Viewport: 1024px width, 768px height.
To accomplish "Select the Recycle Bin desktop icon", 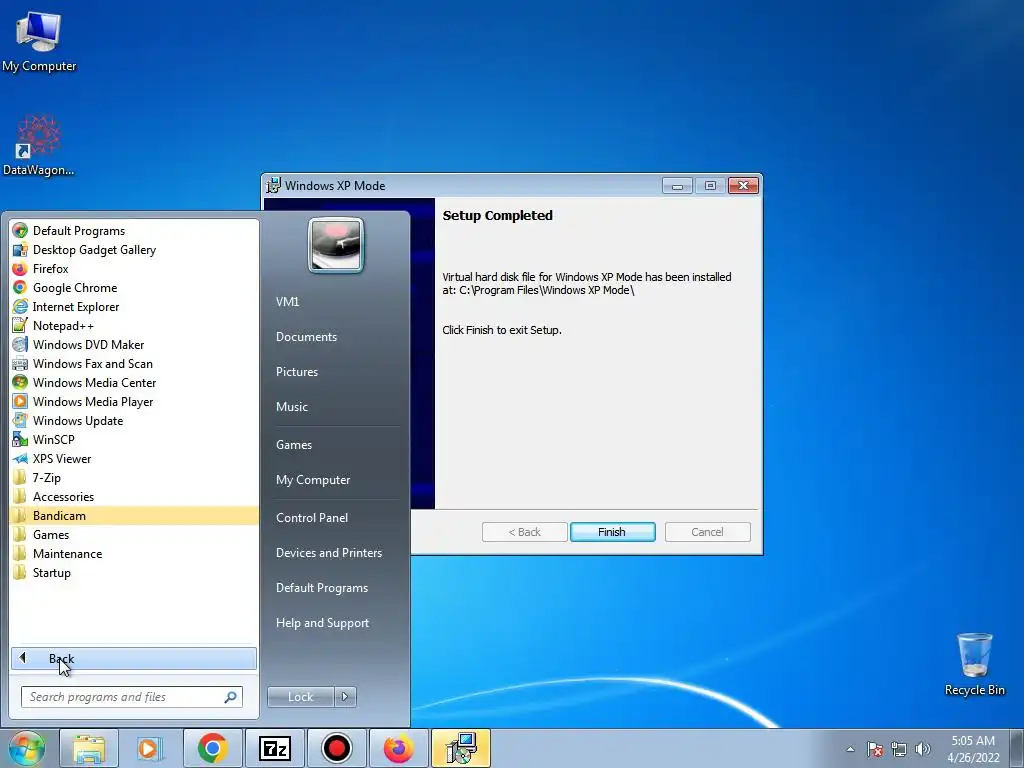I will pos(974,664).
